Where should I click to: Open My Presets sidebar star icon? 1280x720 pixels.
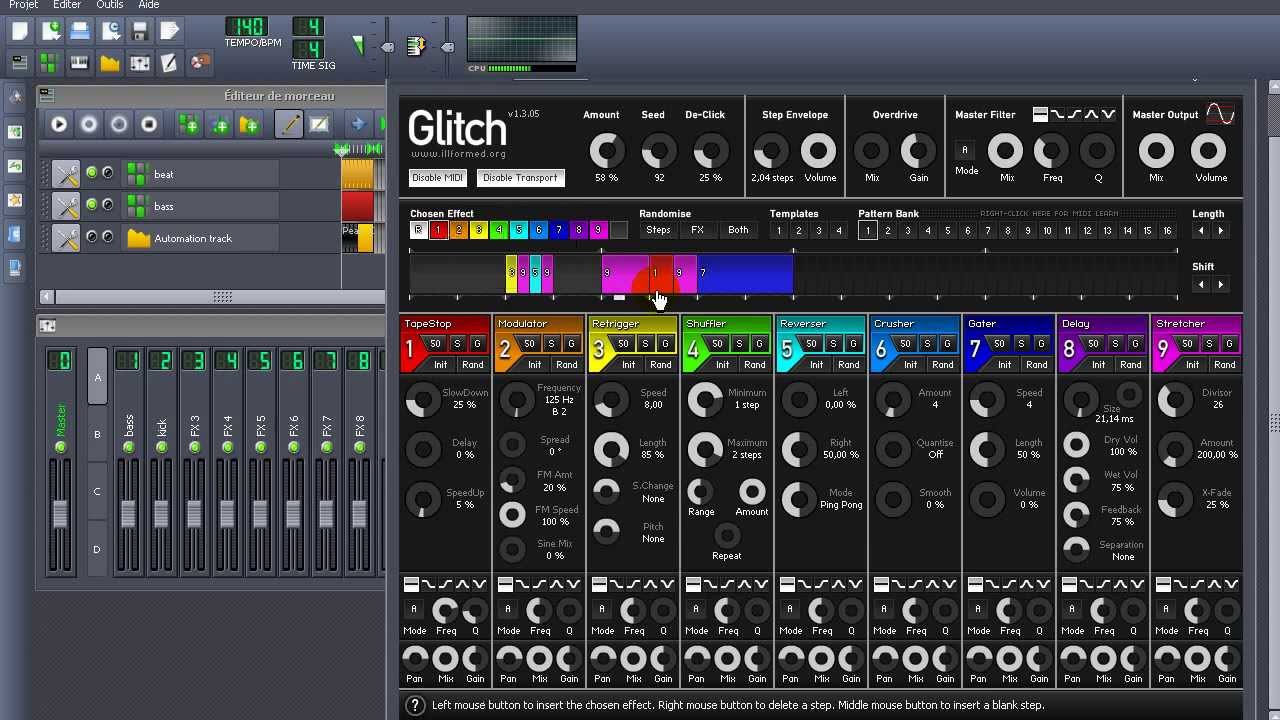(x=15, y=200)
